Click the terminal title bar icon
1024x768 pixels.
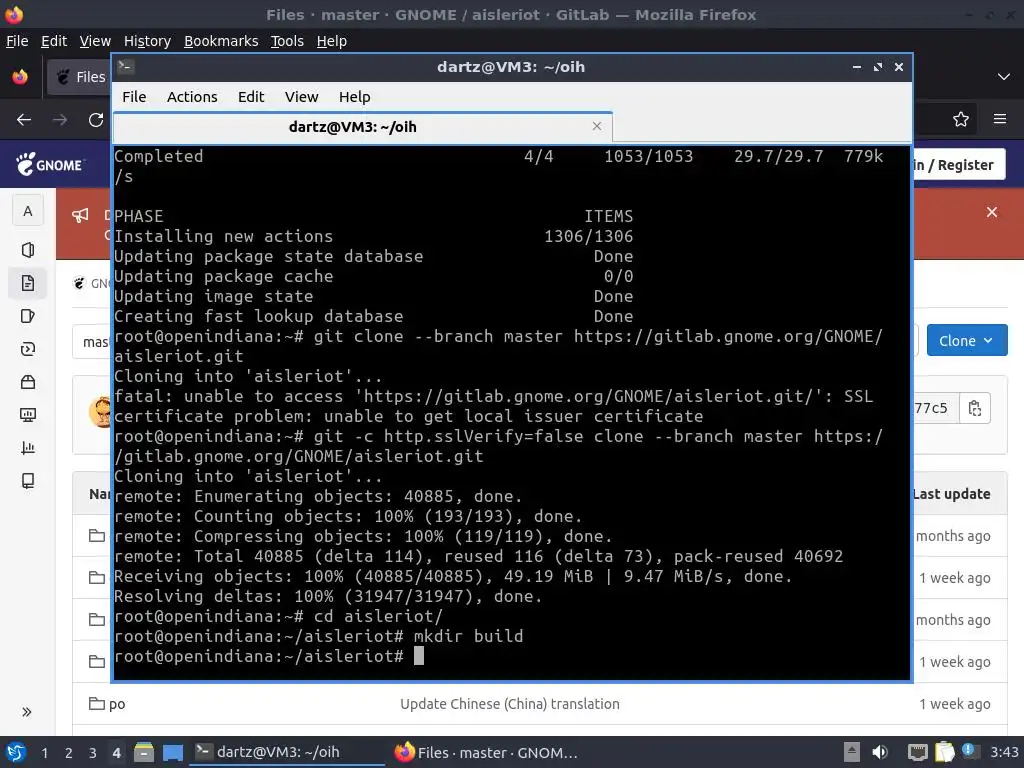point(125,67)
